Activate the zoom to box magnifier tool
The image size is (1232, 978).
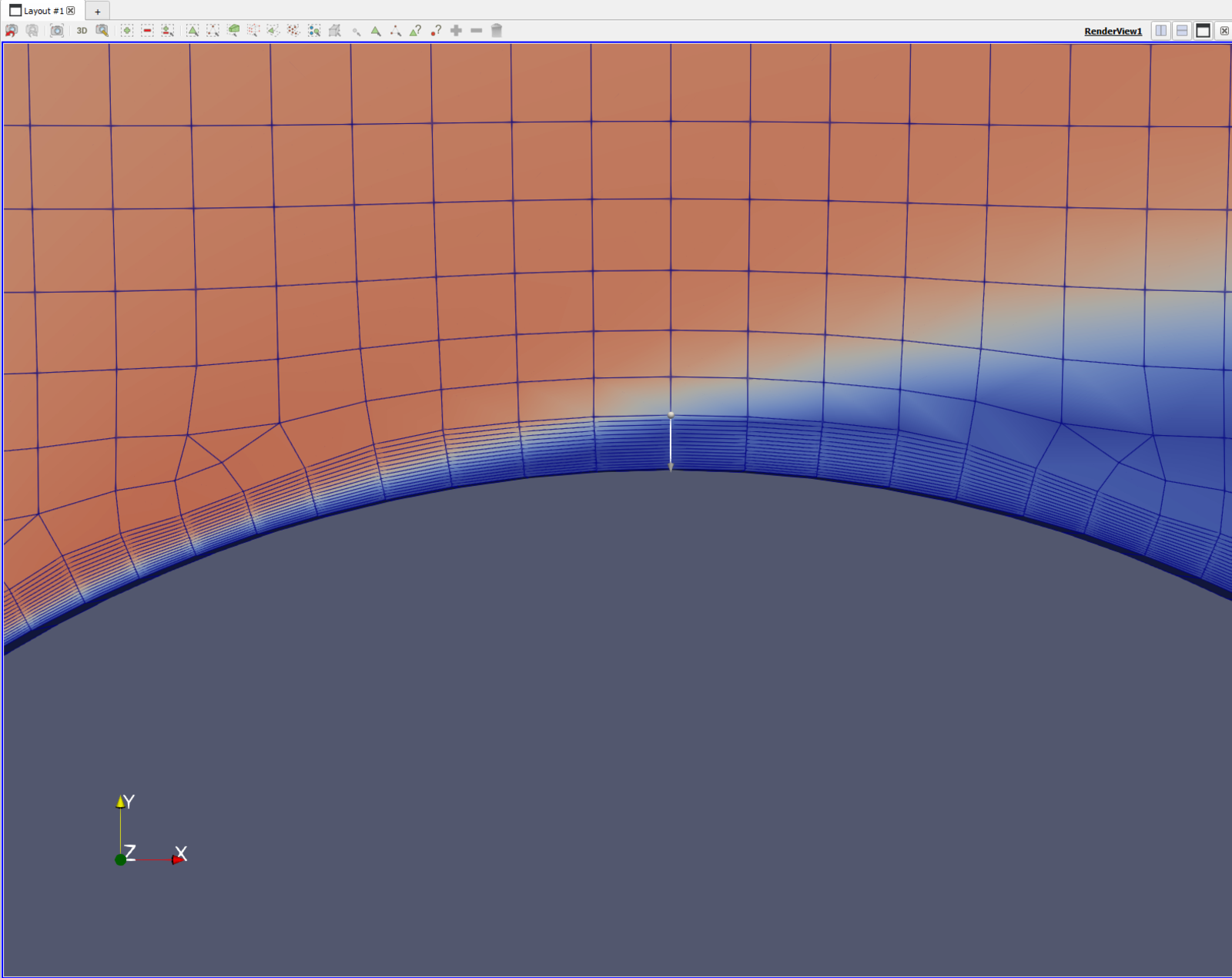102,31
